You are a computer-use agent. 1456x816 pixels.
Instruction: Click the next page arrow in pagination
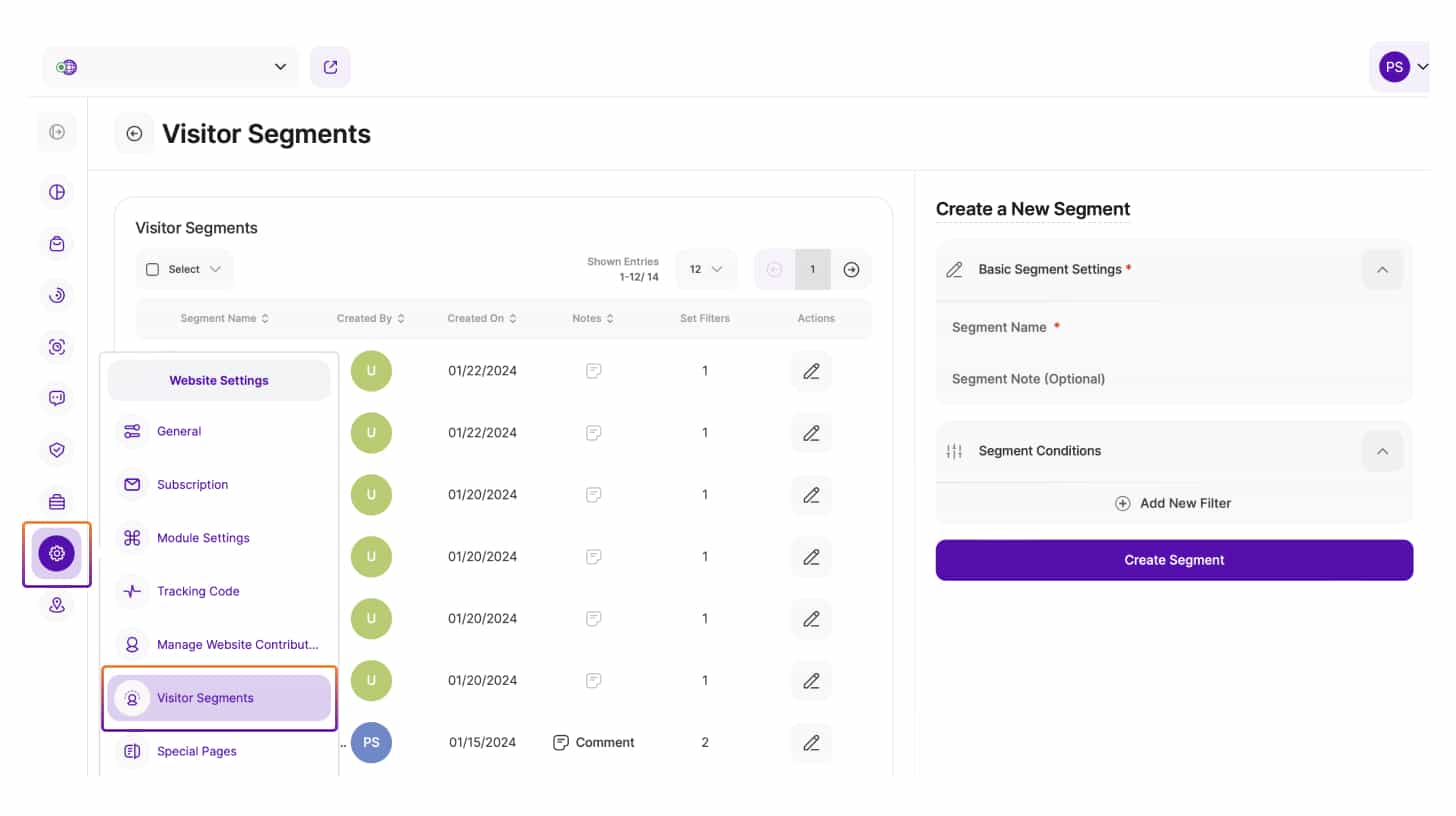pos(851,269)
